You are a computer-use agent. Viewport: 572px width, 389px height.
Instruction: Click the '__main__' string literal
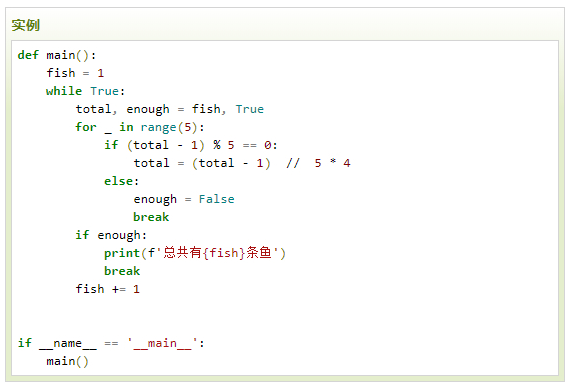point(162,343)
